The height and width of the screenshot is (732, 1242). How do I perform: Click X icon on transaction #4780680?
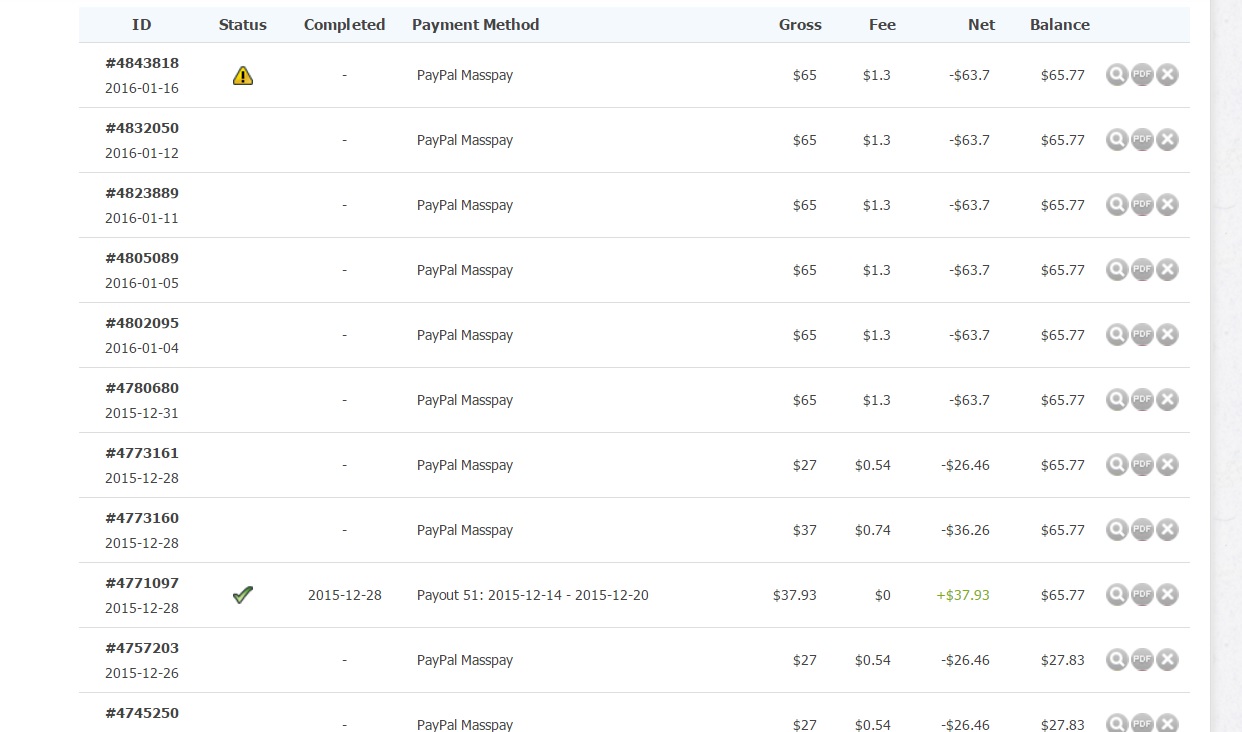pos(1167,400)
